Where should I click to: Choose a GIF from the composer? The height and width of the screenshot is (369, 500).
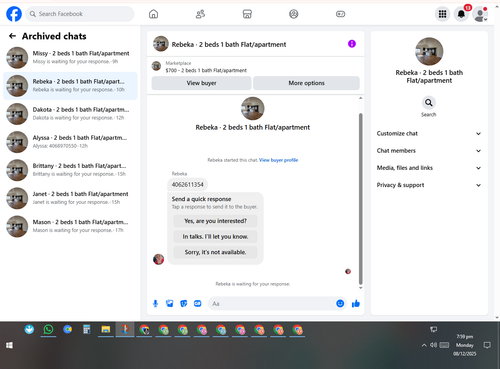click(x=198, y=304)
